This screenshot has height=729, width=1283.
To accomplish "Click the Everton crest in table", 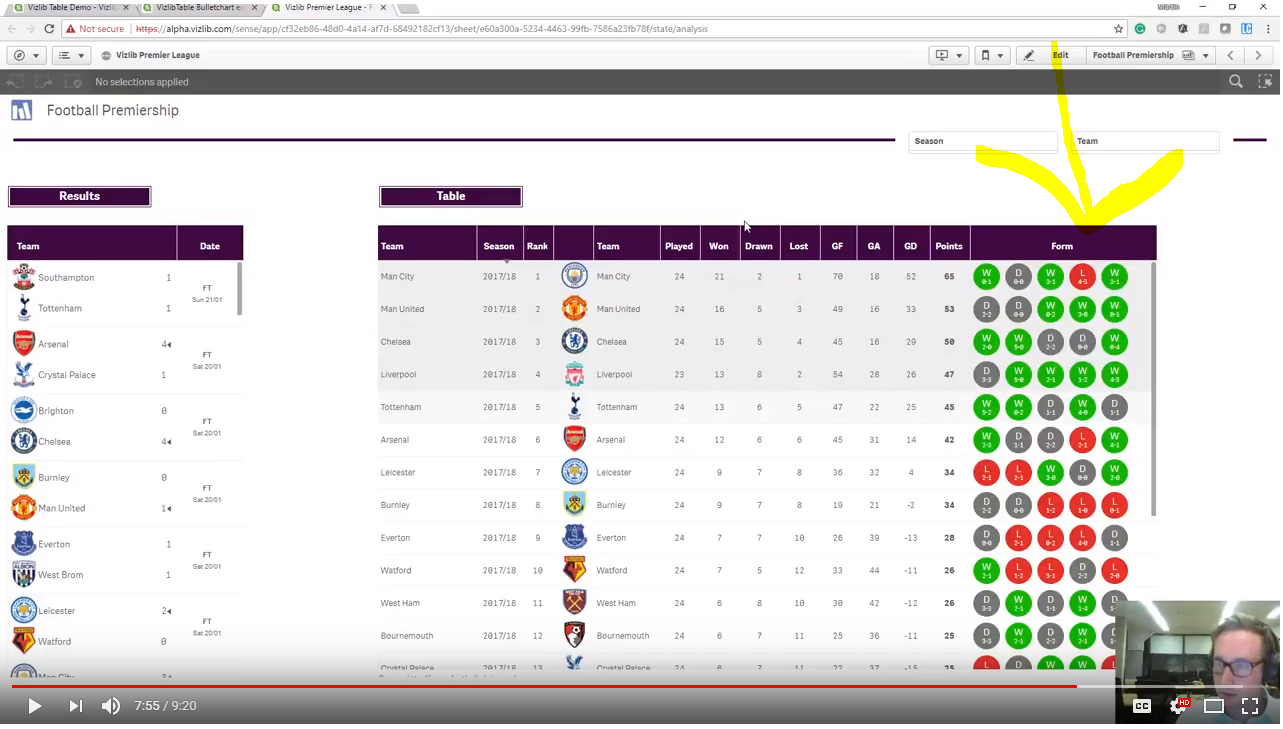I will [574, 537].
